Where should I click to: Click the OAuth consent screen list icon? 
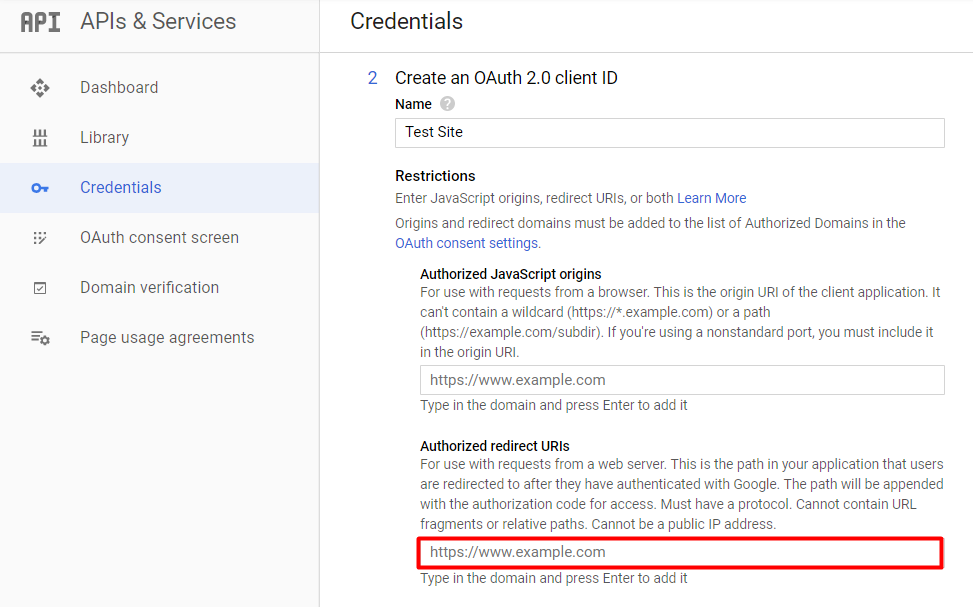tap(40, 237)
